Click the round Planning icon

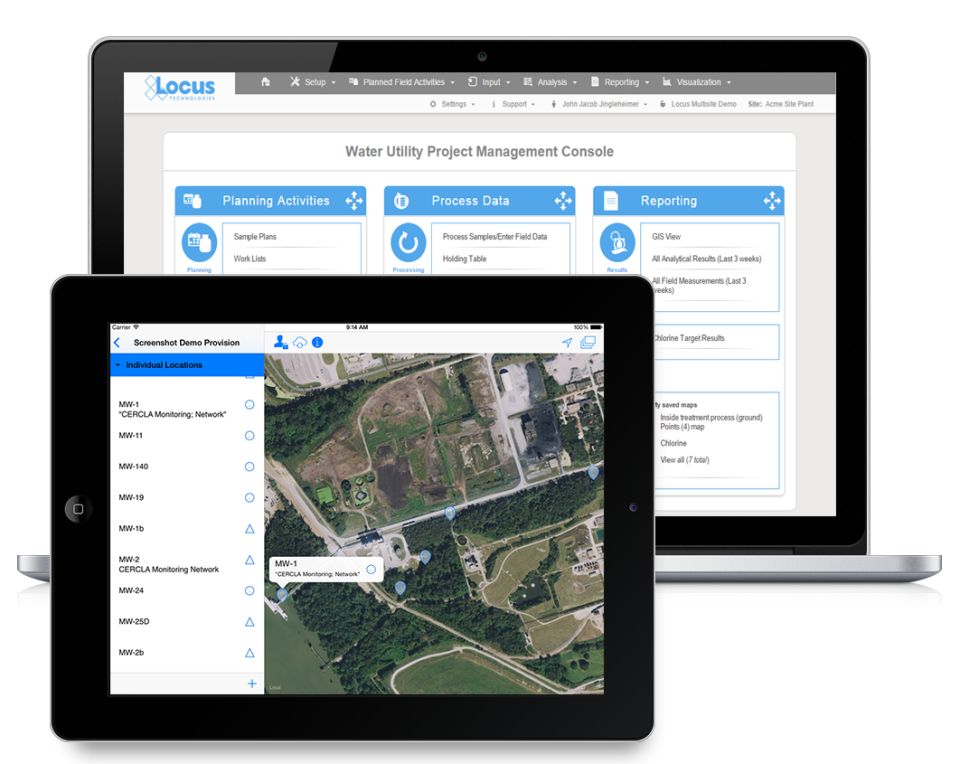[x=199, y=243]
